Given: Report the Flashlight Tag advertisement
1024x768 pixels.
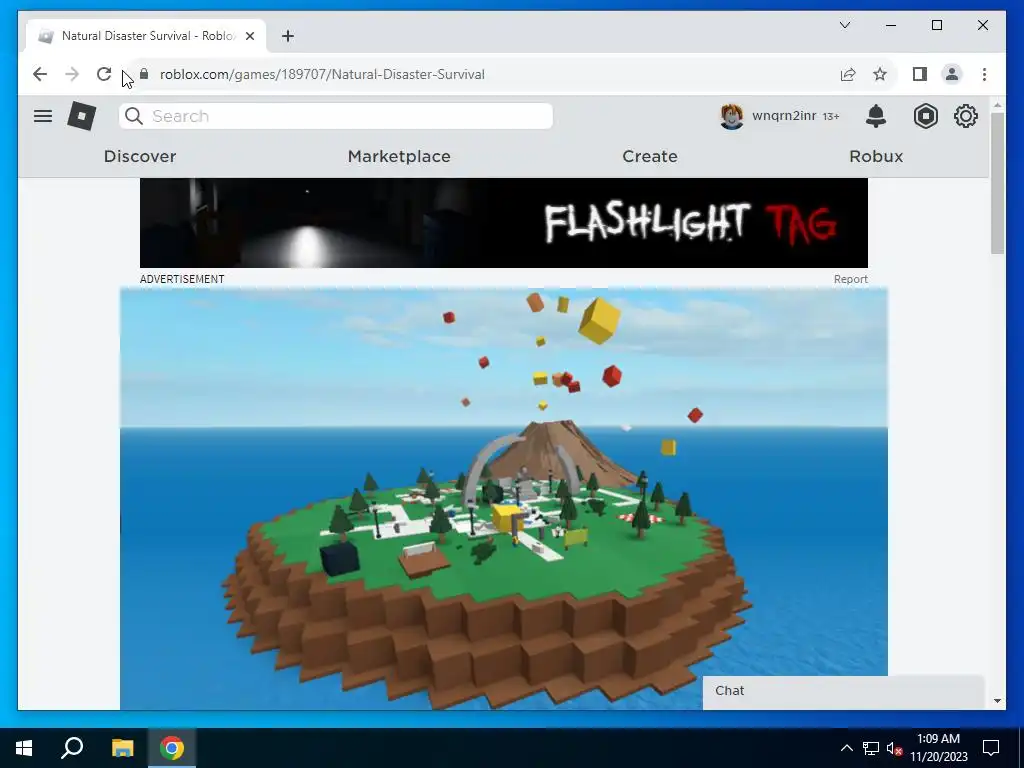Looking at the screenshot, I should point(850,279).
